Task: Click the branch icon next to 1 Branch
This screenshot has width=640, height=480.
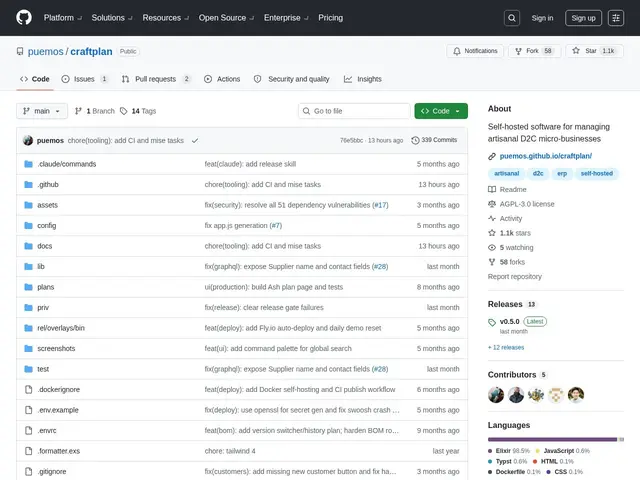Action: point(78,111)
